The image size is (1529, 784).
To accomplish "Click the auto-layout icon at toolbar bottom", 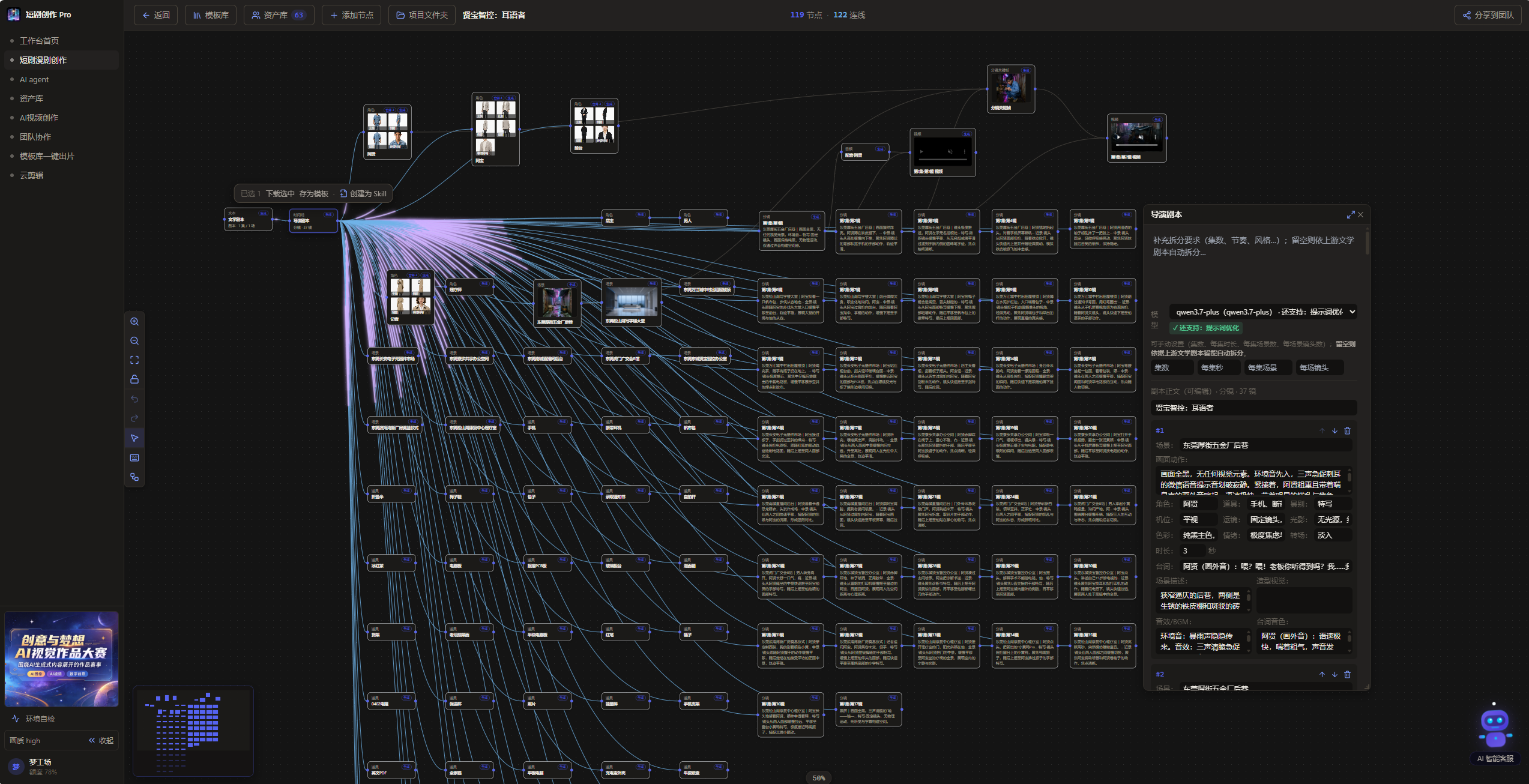I will click(x=134, y=477).
